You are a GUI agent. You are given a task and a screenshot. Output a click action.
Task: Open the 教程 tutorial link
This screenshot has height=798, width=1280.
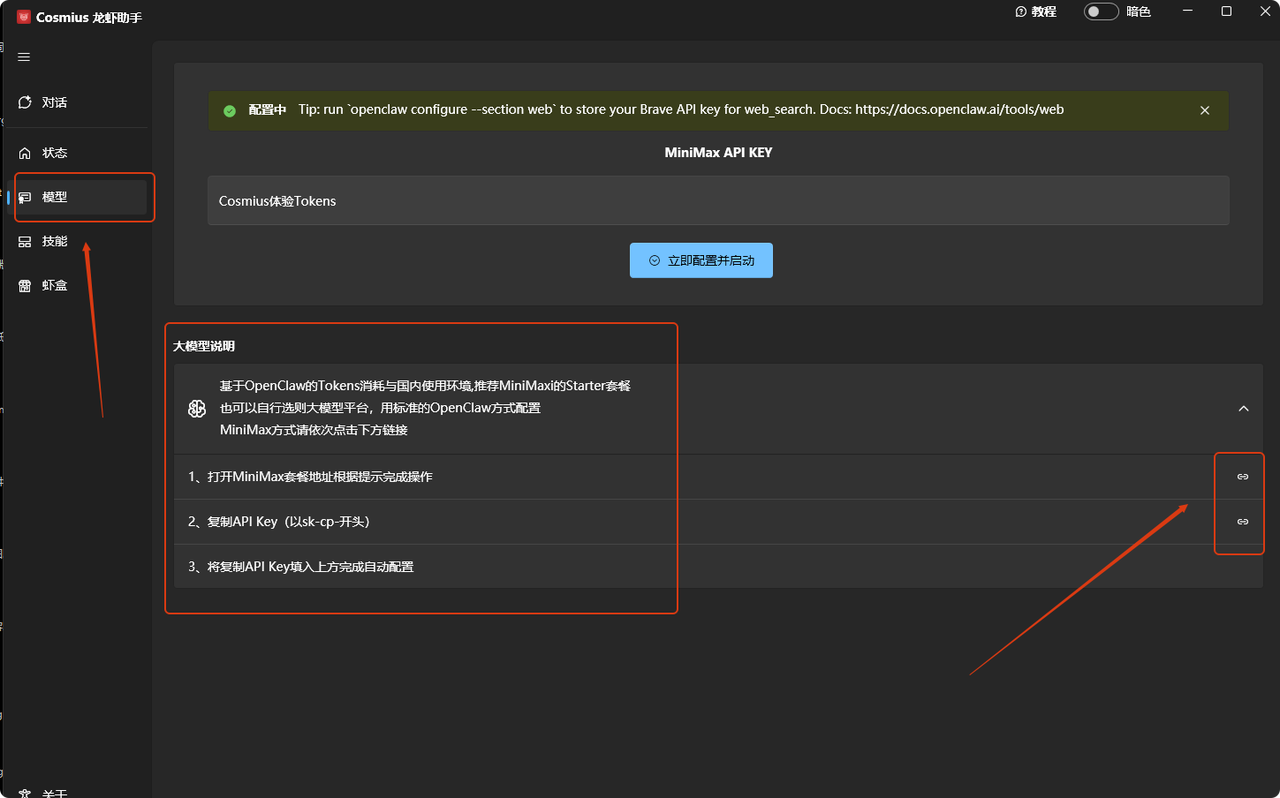1036,12
